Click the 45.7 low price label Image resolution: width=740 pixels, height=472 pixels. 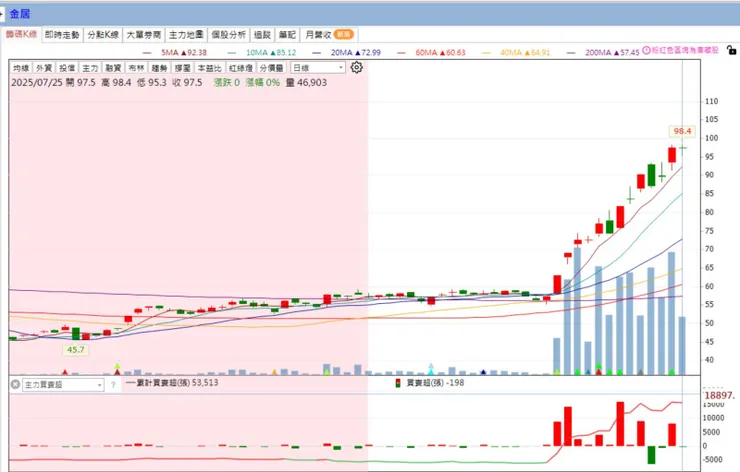76,350
